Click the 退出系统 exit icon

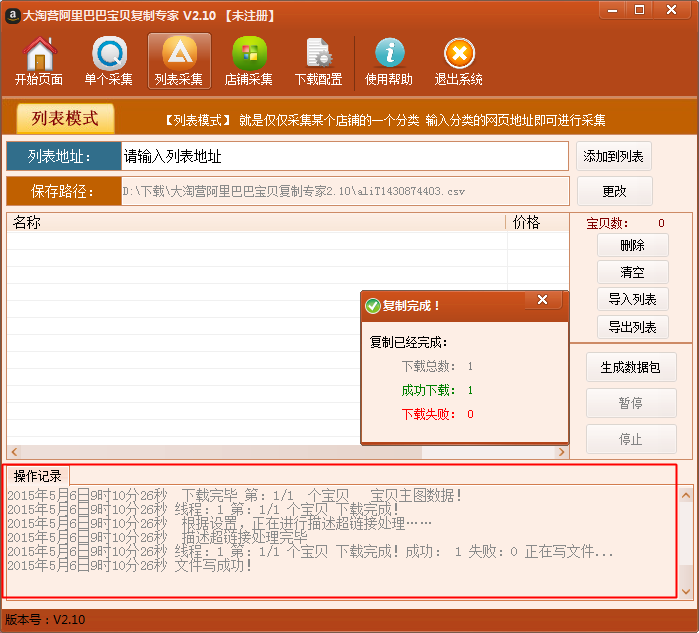point(459,61)
